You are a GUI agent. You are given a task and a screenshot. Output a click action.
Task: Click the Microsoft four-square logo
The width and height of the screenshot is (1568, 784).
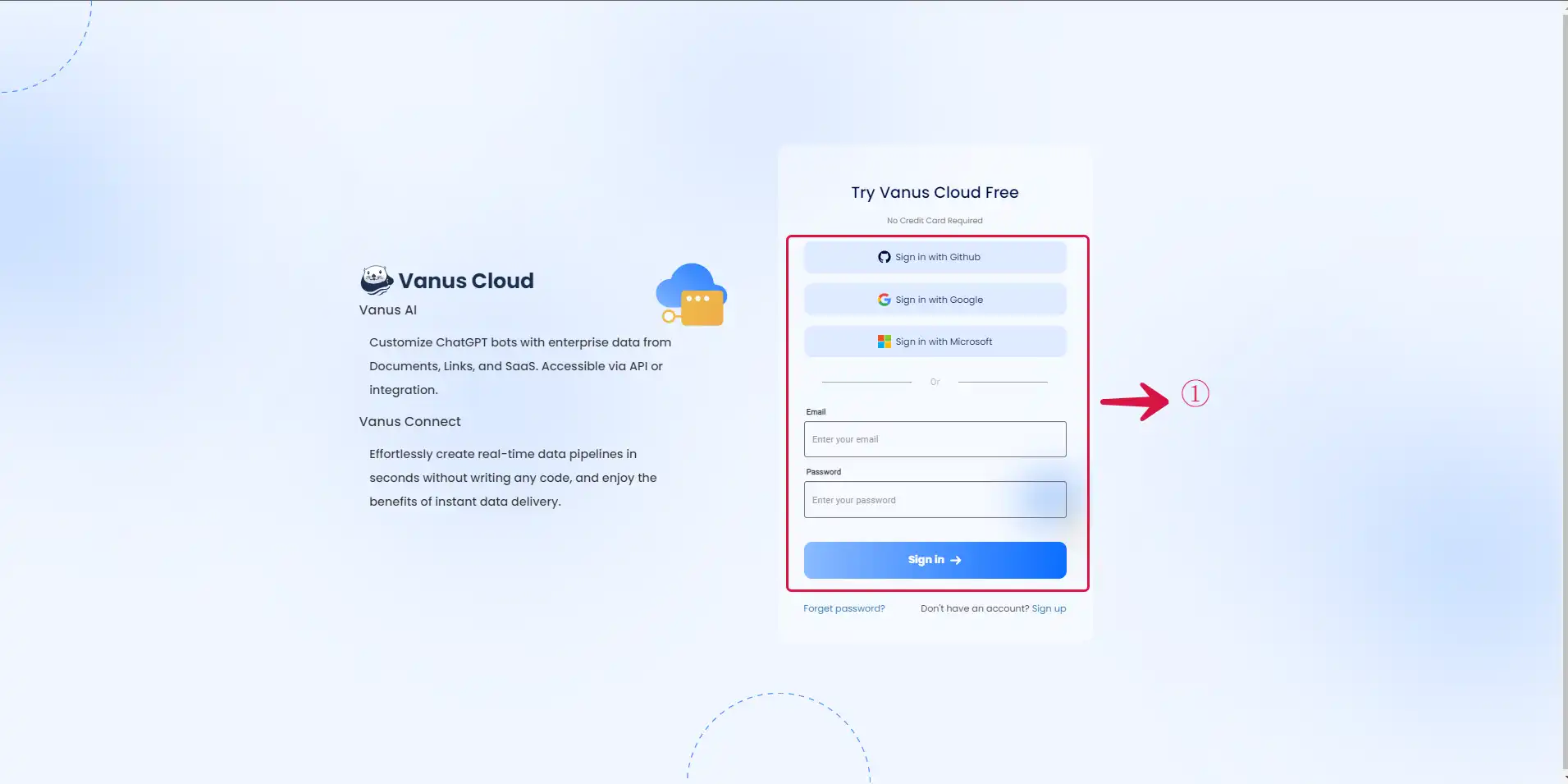click(x=884, y=342)
